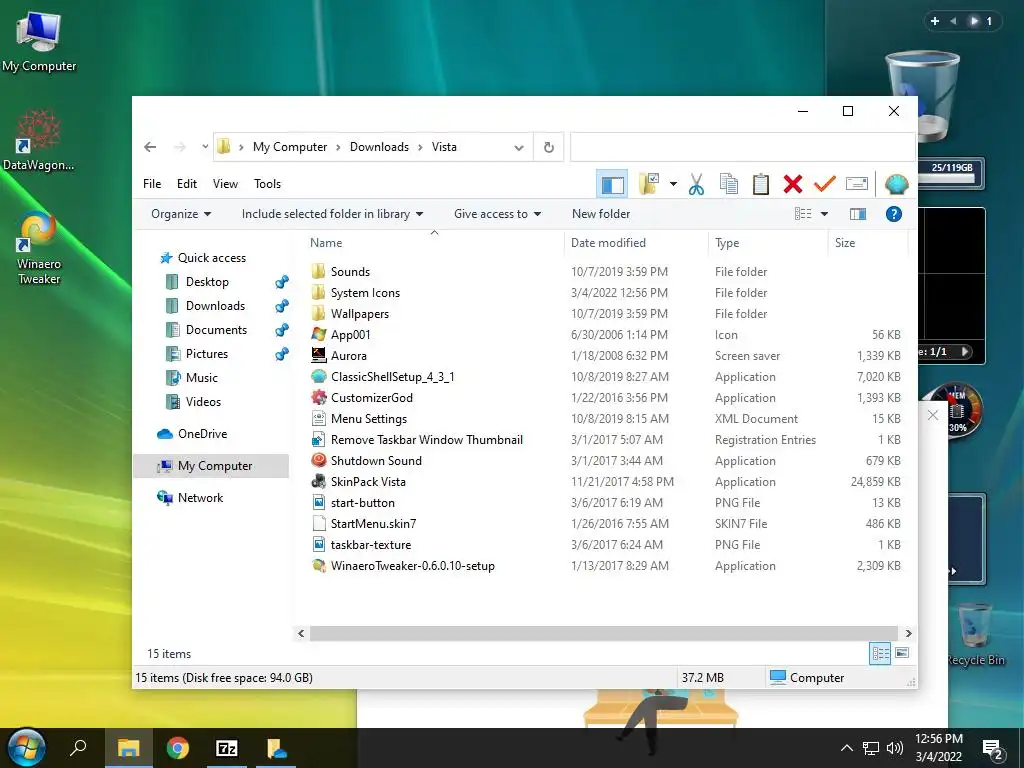
Task: Open the Tools menu
Action: point(267,184)
